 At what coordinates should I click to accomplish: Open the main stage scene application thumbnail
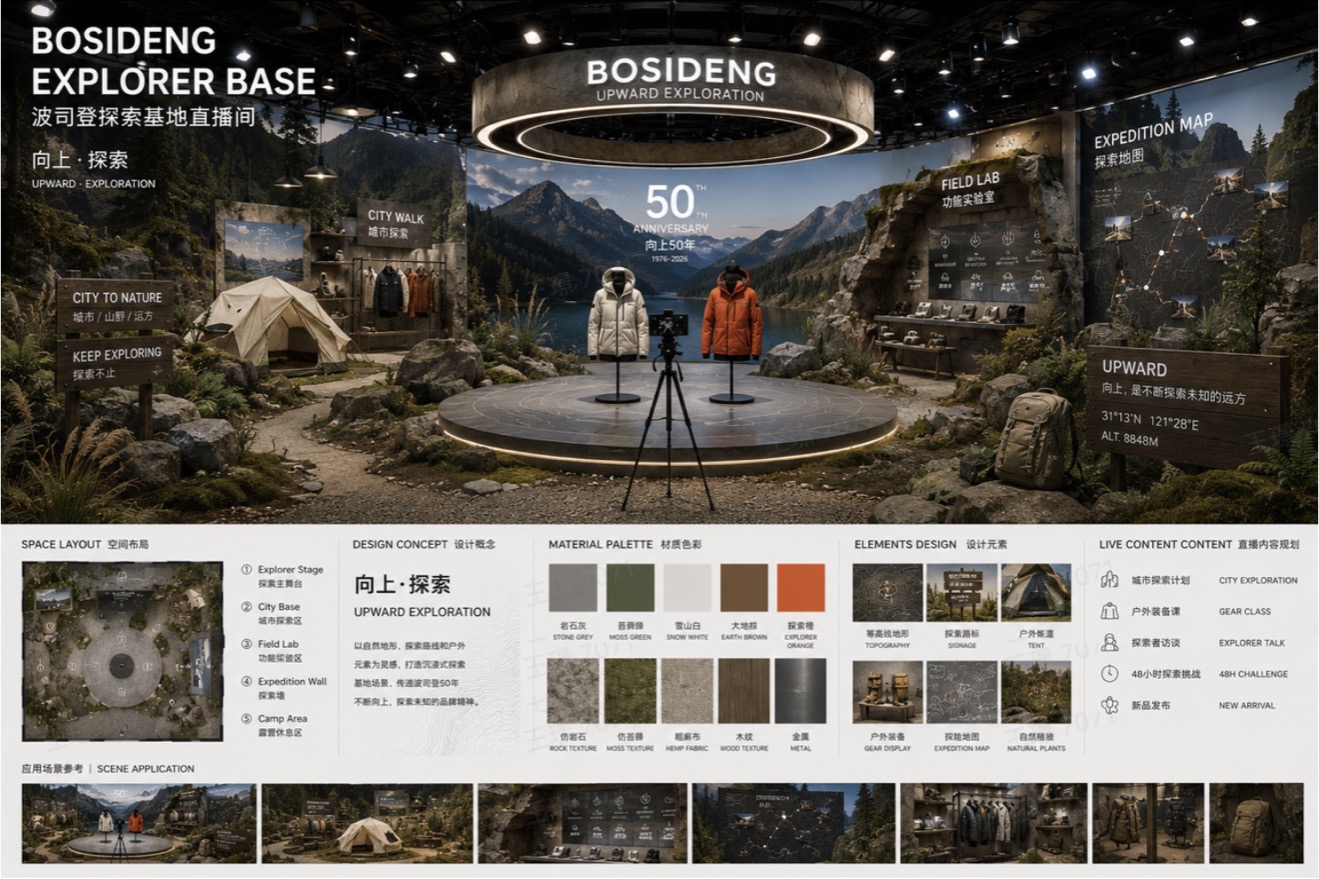(x=139, y=823)
